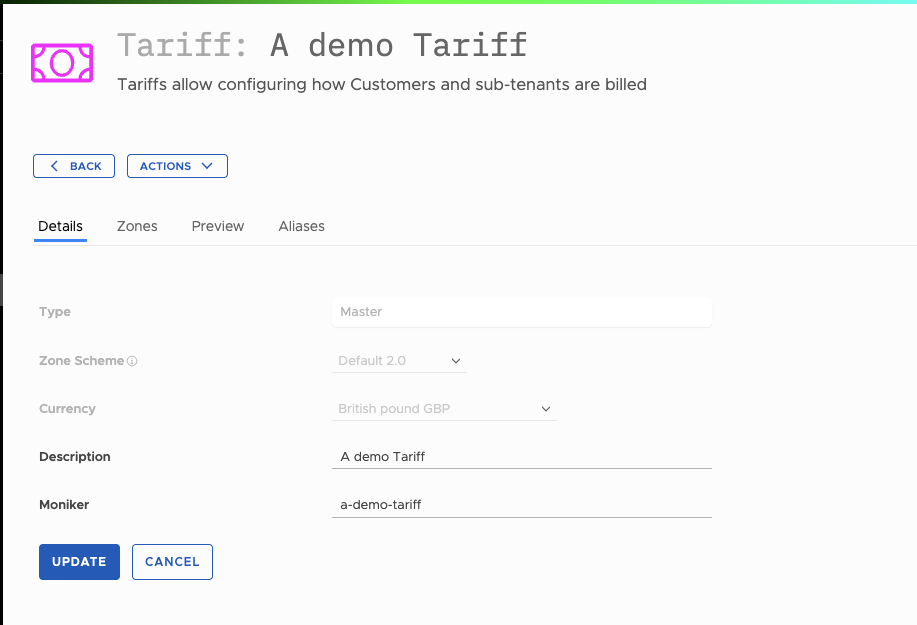Click the Moniker field with a-demo-tariff
The height and width of the screenshot is (625, 917).
click(x=522, y=505)
